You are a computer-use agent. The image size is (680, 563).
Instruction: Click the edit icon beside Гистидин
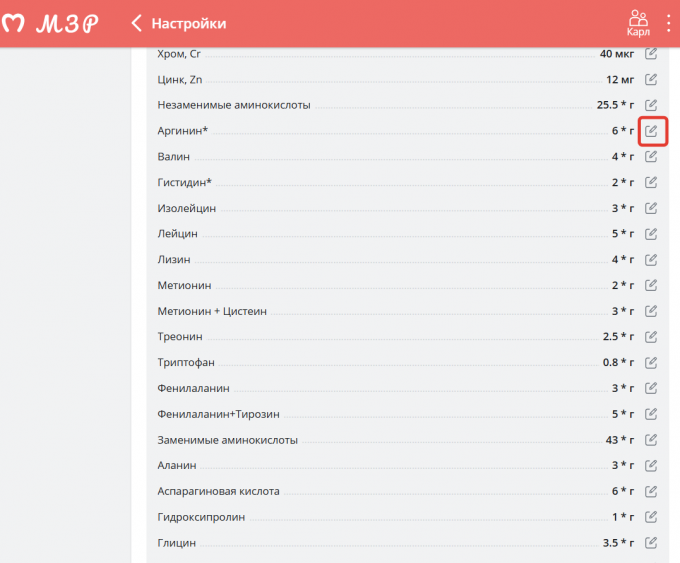point(651,183)
